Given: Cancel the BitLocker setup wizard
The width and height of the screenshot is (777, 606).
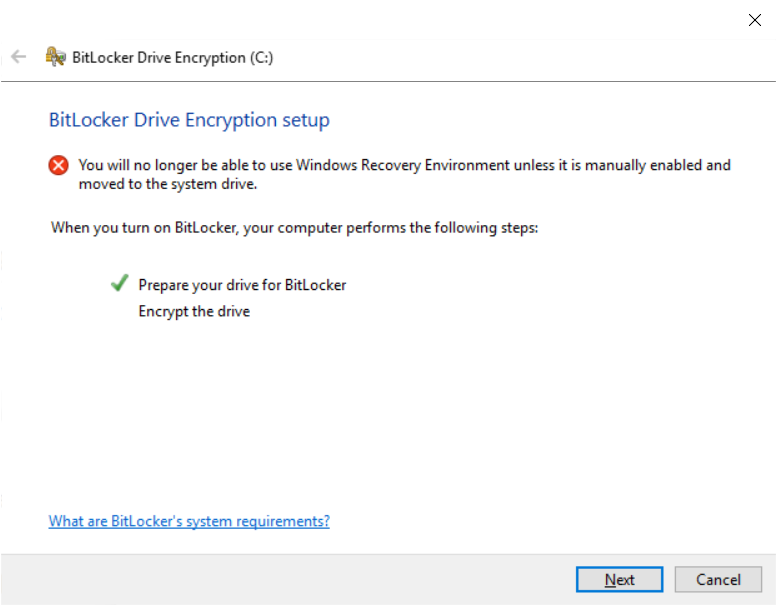Looking at the screenshot, I should coord(718,579).
